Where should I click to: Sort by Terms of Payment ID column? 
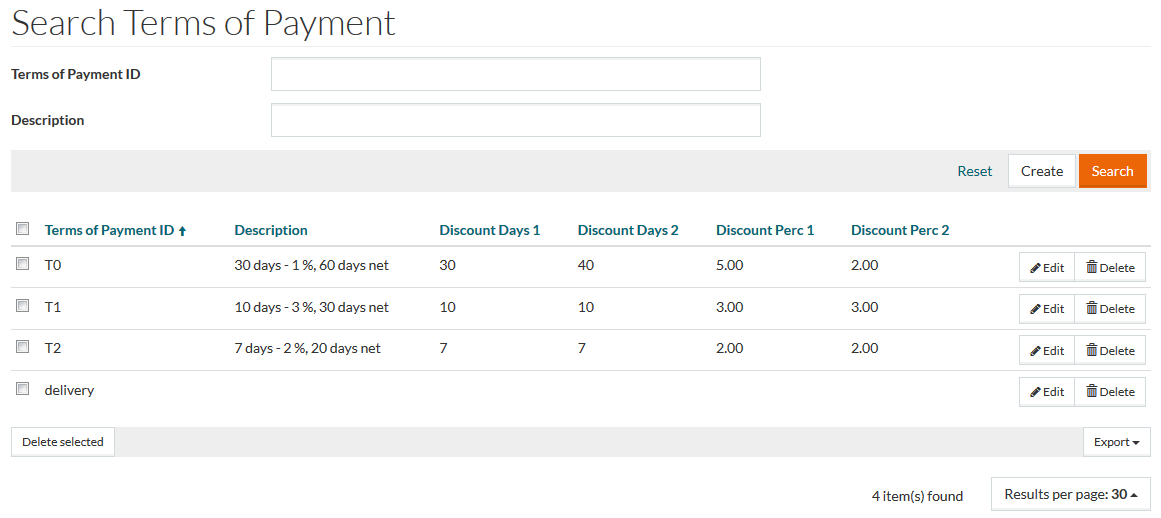click(109, 230)
